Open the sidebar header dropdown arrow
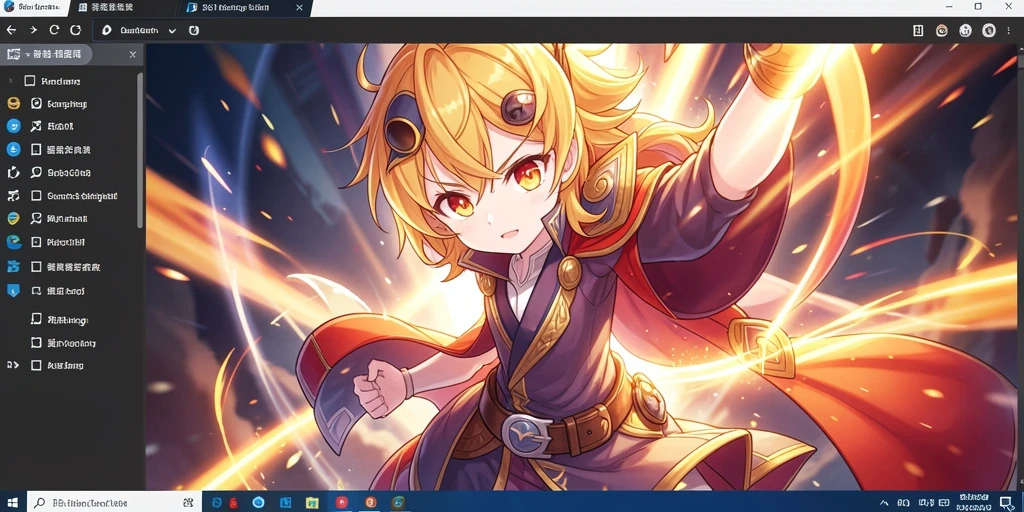This screenshot has height=512, width=1024. (x=28, y=55)
